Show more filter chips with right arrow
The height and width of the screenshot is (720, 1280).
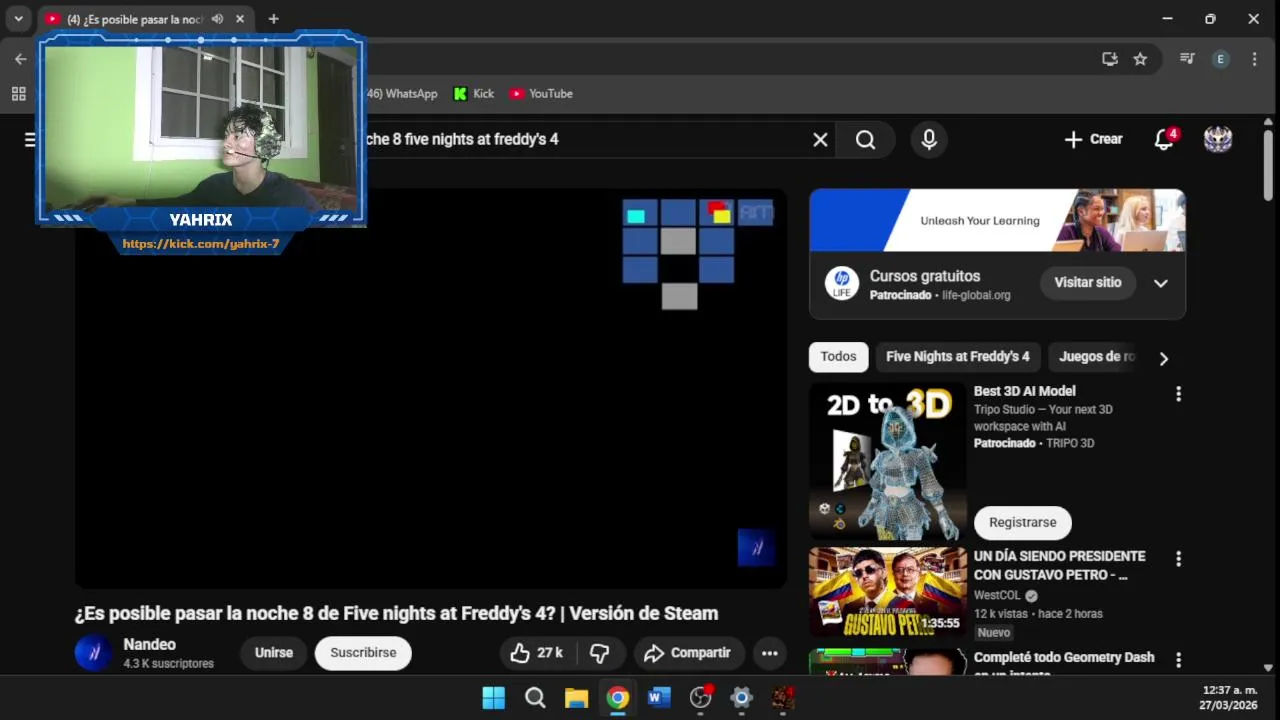tap(1163, 358)
